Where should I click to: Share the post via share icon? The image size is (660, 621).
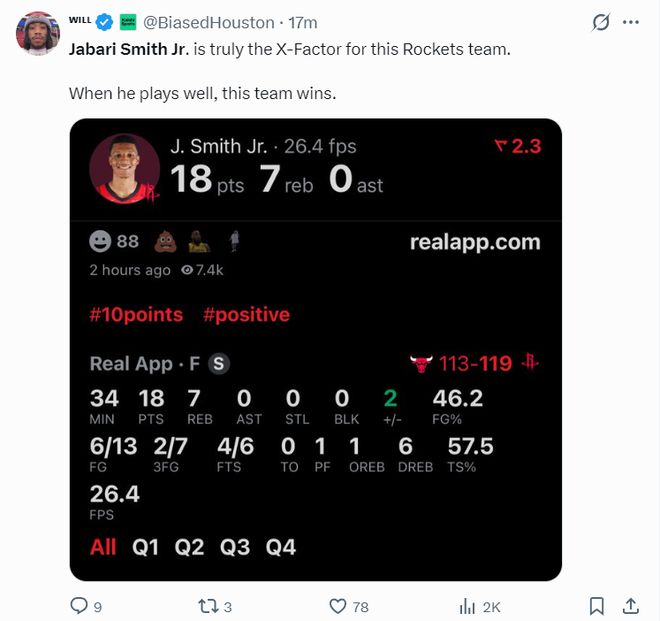pos(631,606)
